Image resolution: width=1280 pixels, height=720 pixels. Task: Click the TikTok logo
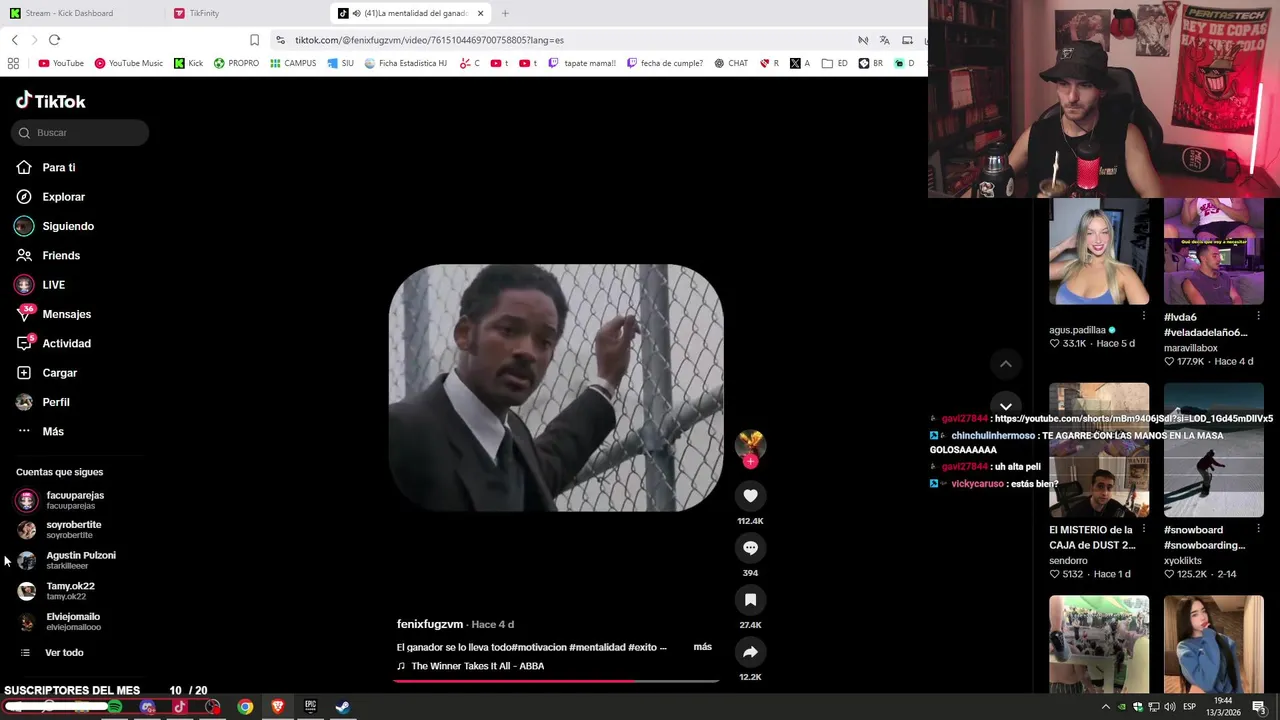pos(51,101)
